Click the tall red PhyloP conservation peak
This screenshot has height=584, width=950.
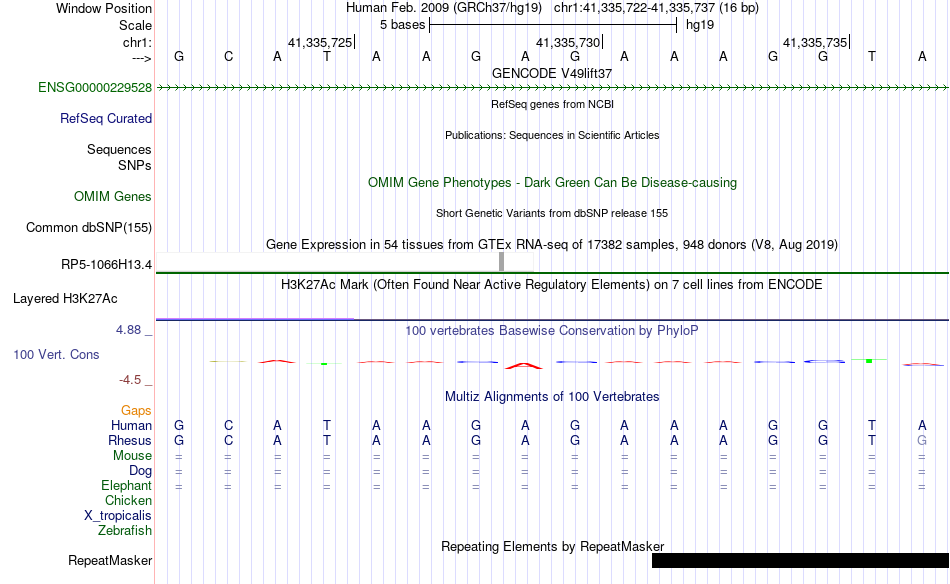tap(525, 365)
